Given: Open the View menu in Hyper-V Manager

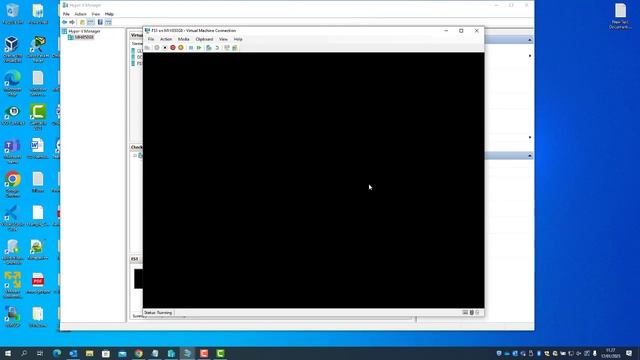Looking at the screenshot, I should pos(96,14).
